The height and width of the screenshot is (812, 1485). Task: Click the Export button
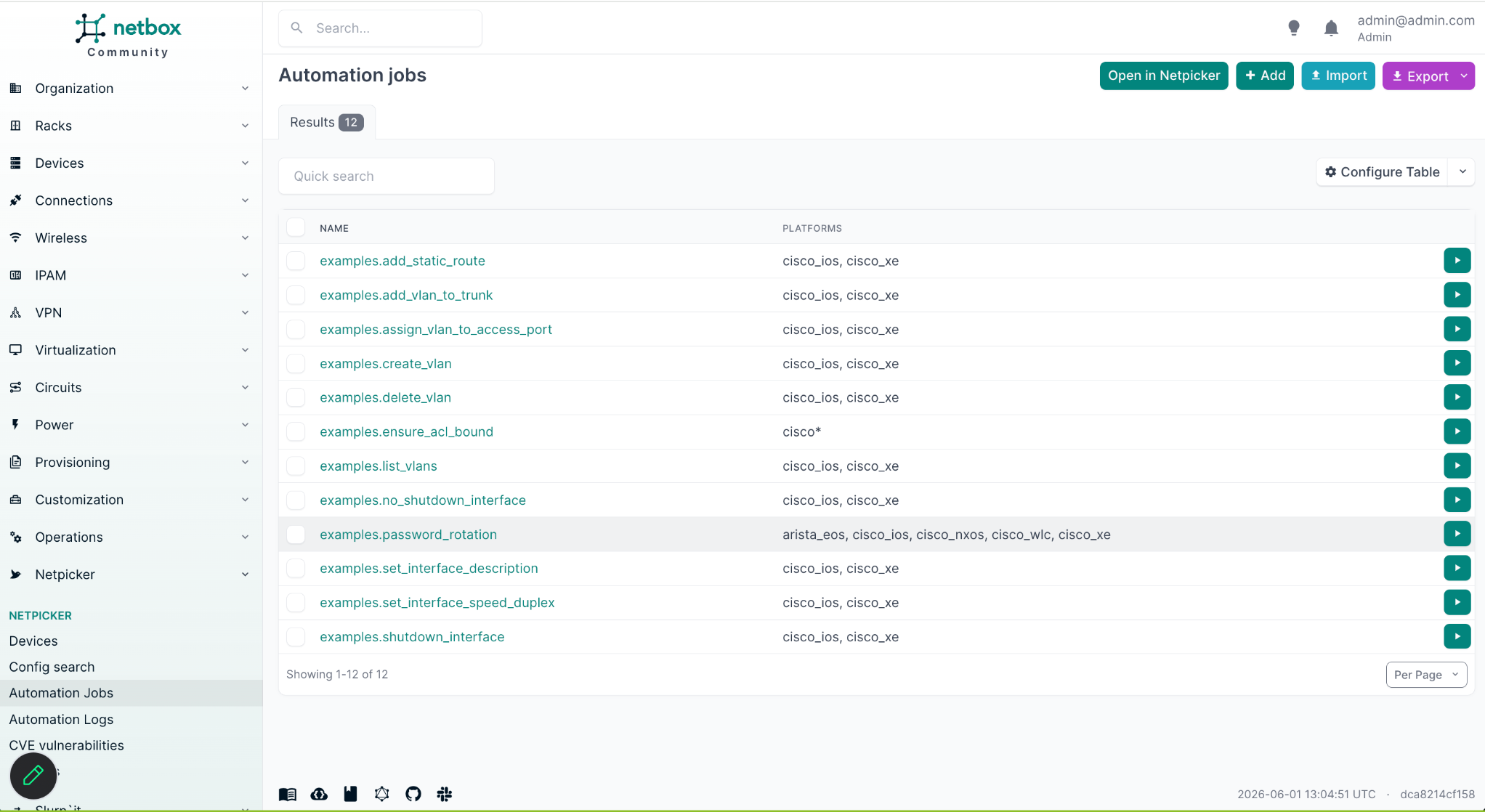(1420, 76)
